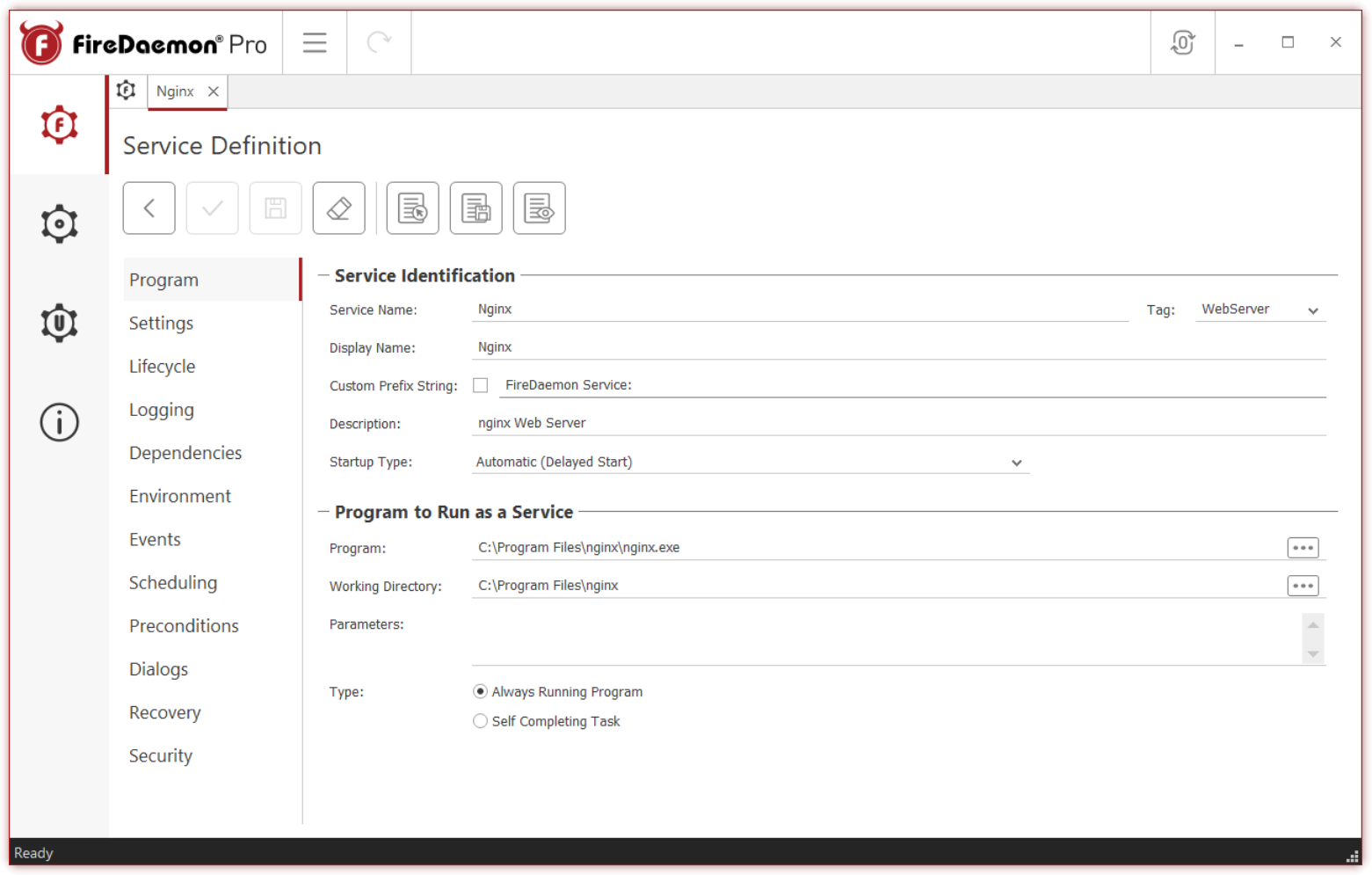
Task: Open the Preconditions section
Action: tap(211, 626)
